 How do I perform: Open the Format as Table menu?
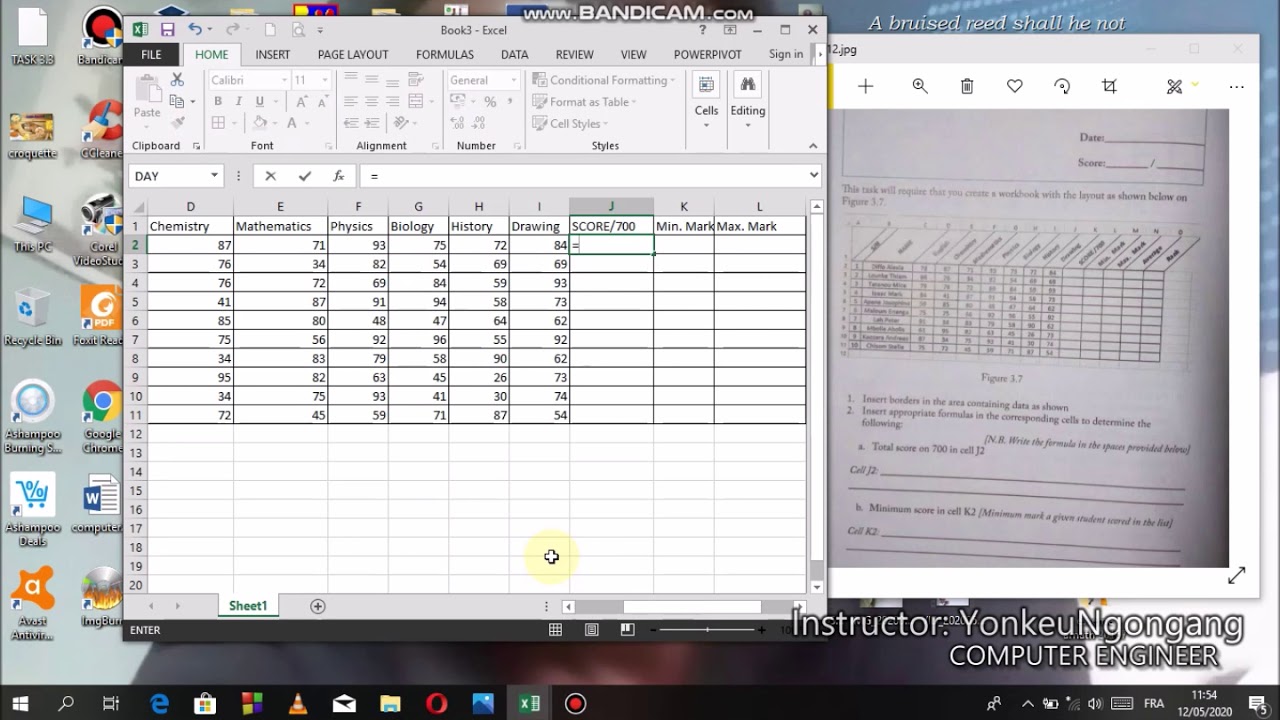point(584,102)
